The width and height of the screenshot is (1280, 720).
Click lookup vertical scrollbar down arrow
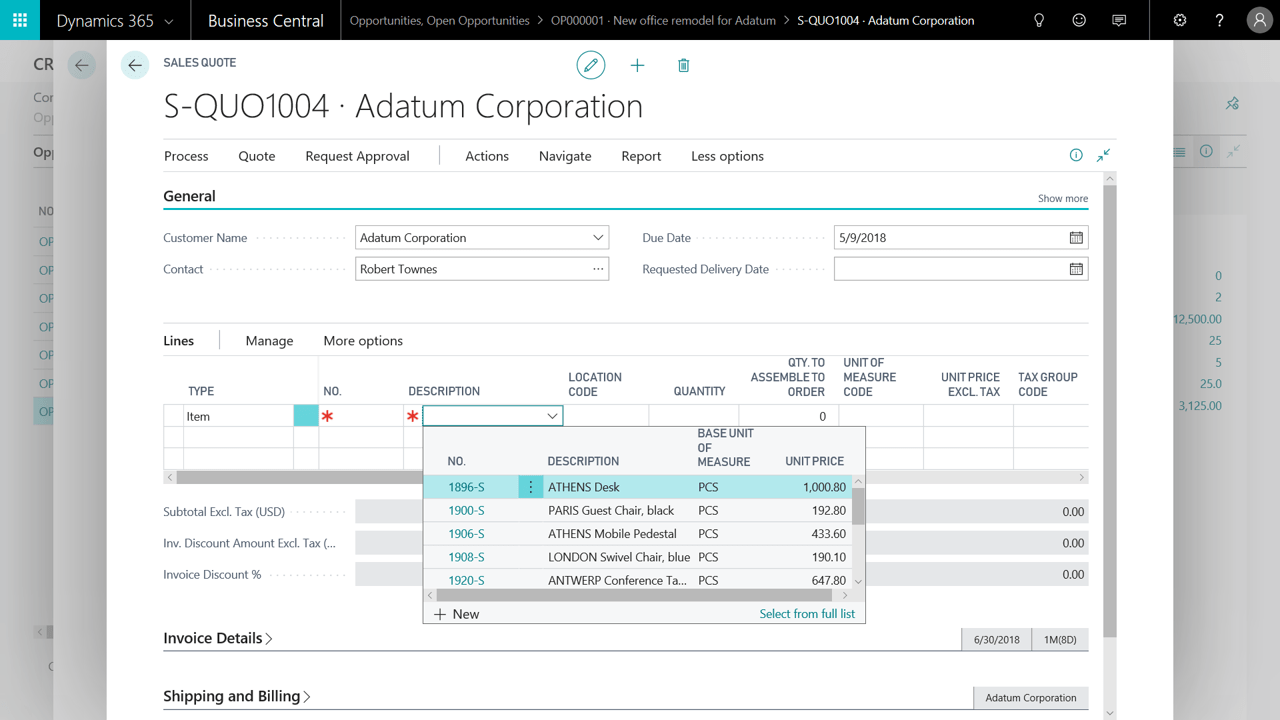point(858,581)
